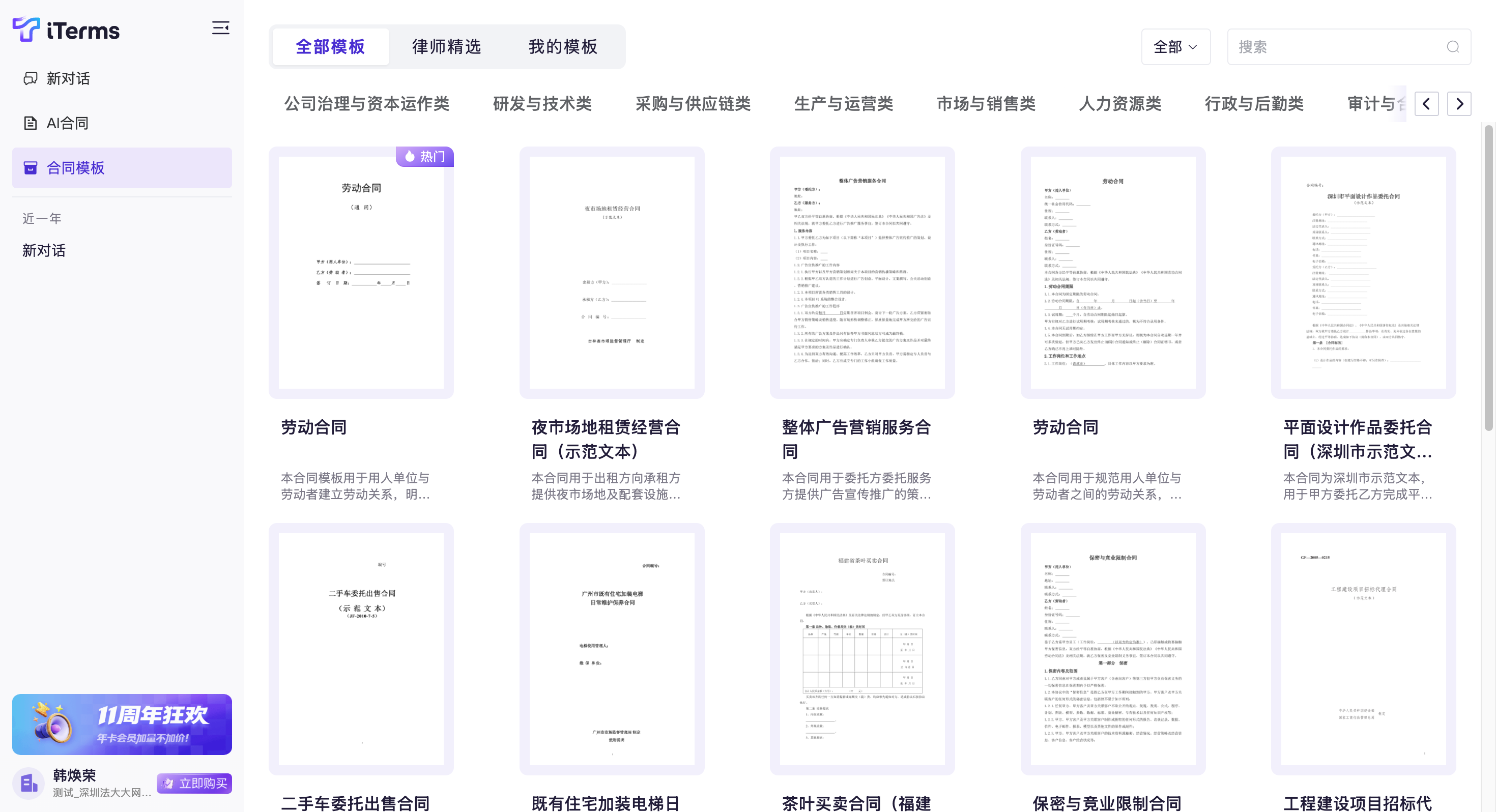Click the 立即购买 button
This screenshot has height=812, width=1496.
coord(194,783)
